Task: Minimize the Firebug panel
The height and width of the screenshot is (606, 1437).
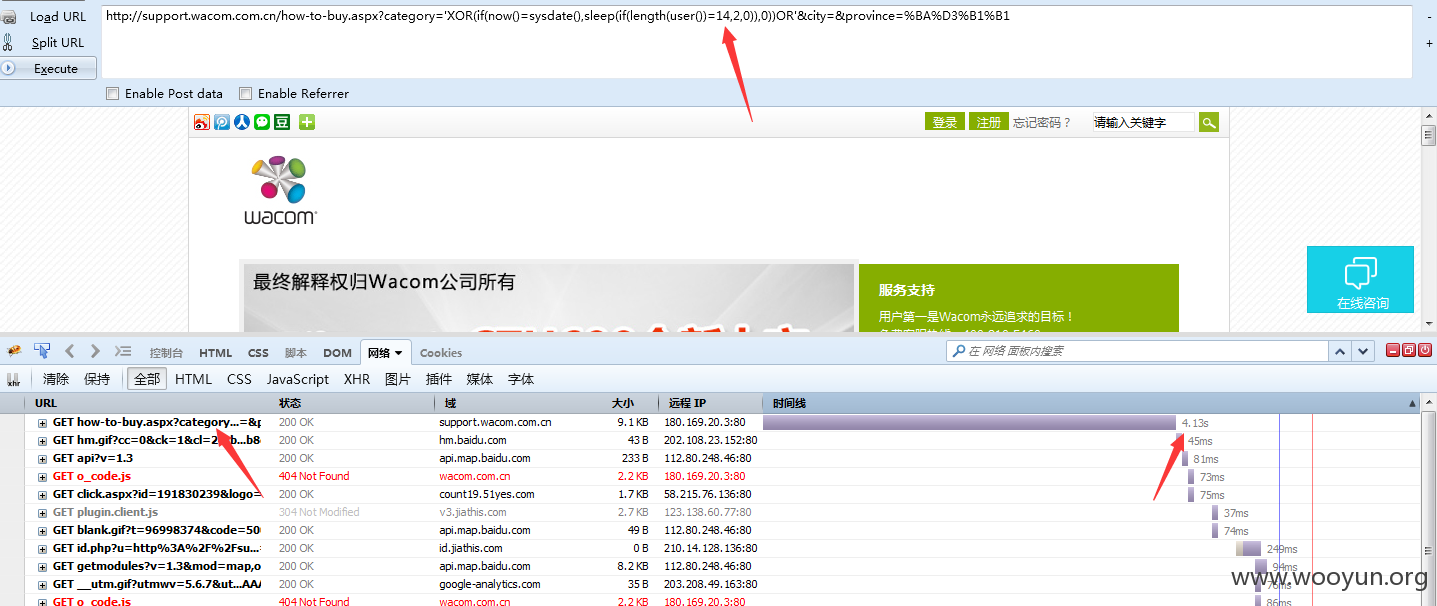Action: [x=1393, y=350]
